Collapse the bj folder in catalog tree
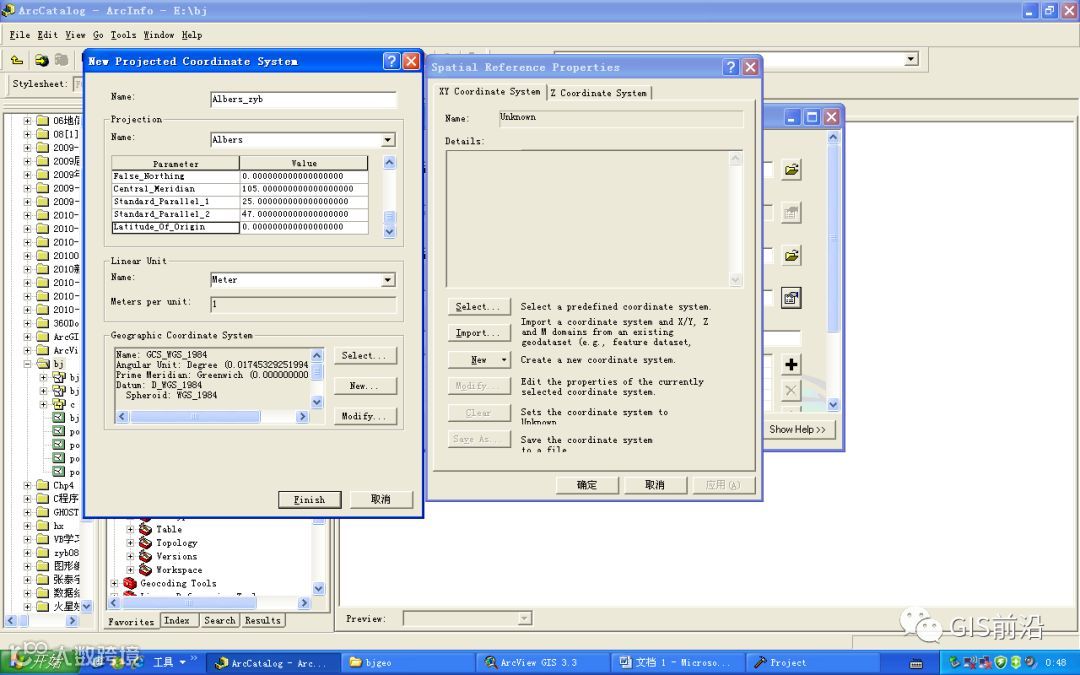This screenshot has height=675, width=1080. 28,364
